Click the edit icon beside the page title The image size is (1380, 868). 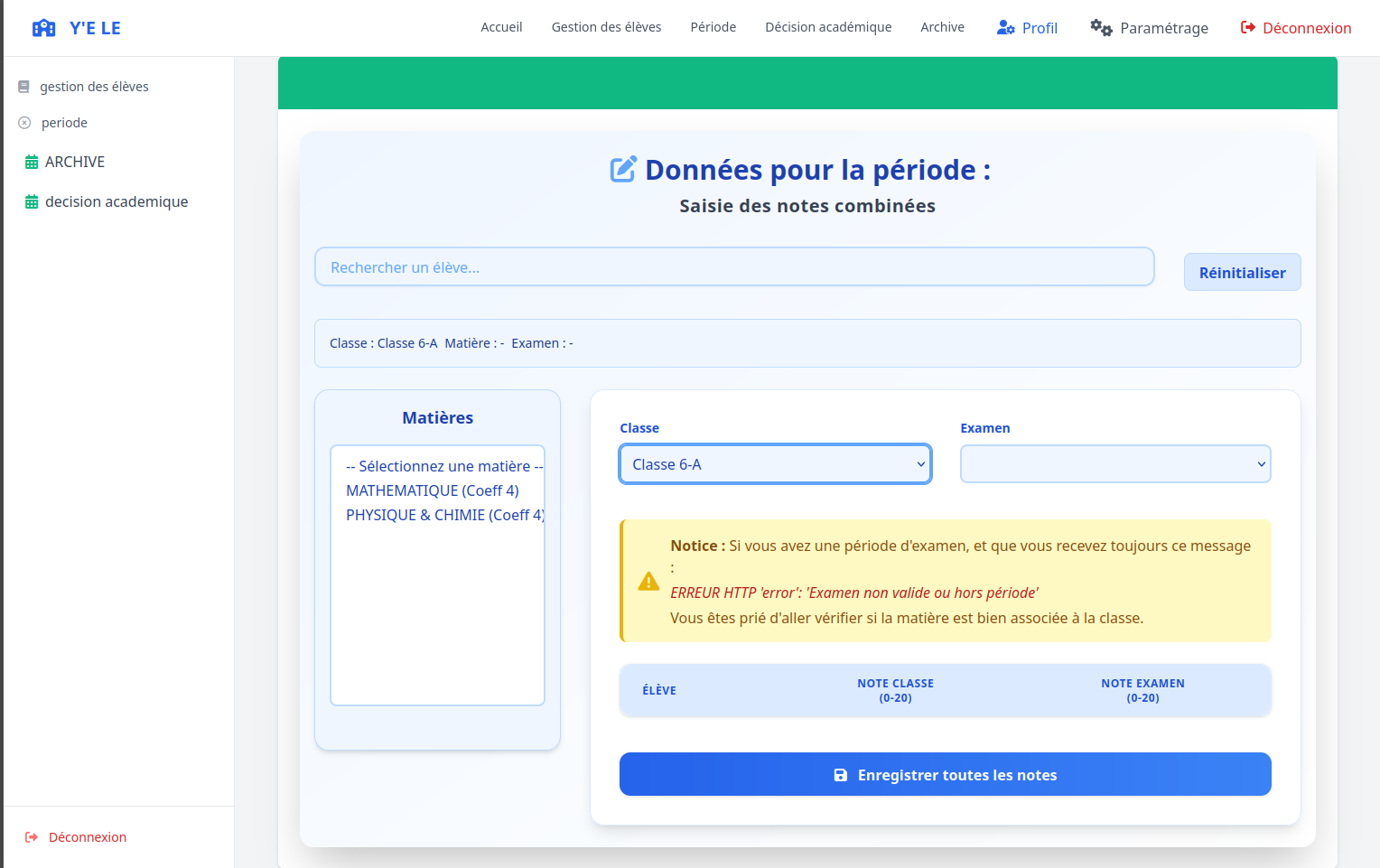[623, 170]
